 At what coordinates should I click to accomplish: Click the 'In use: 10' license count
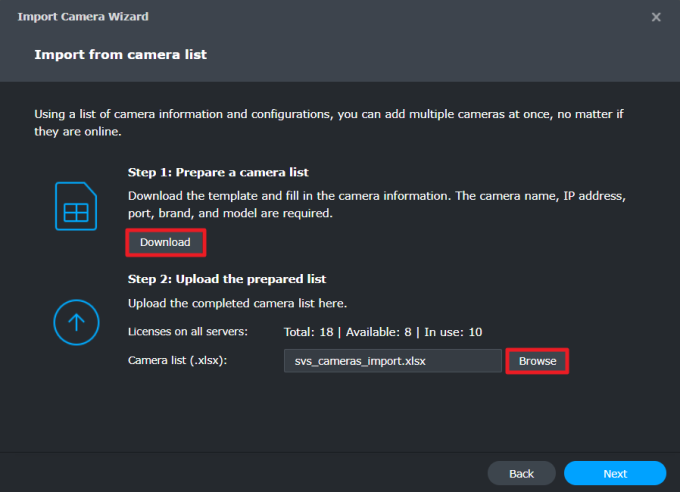[x=453, y=331]
